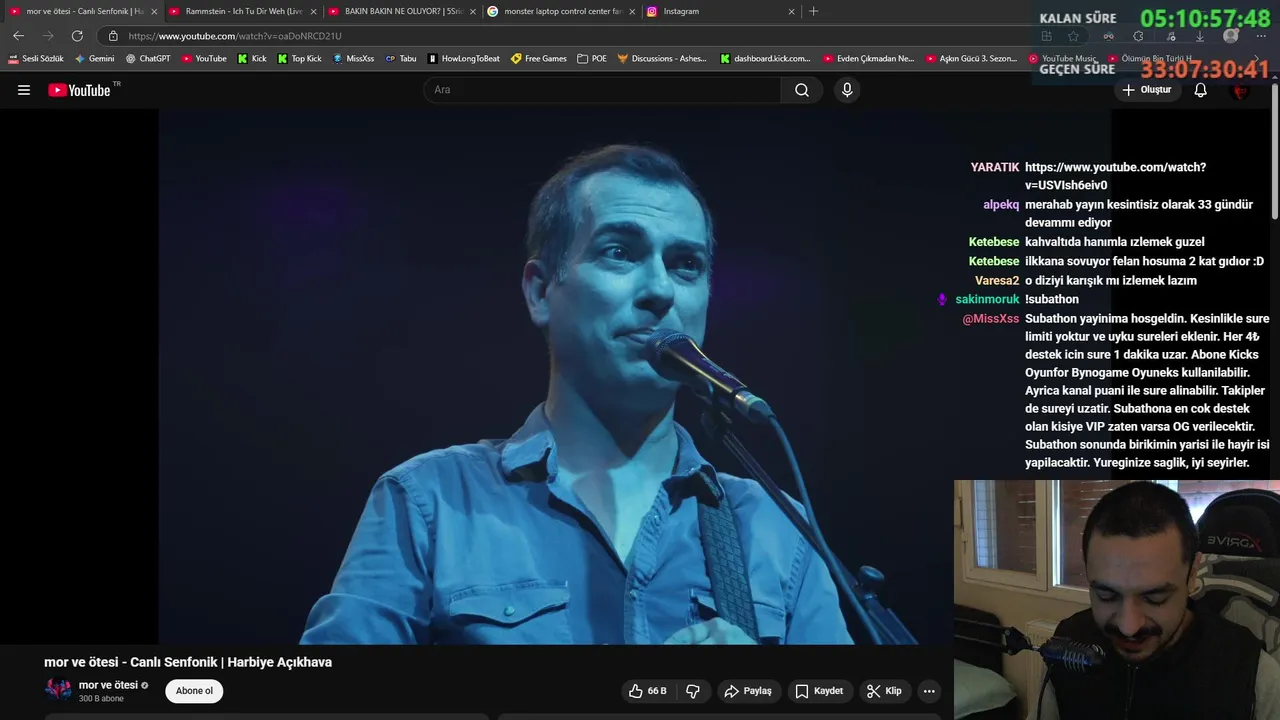
Task: Click sakinmoruk's !subathon chat message
Action: [1052, 299]
